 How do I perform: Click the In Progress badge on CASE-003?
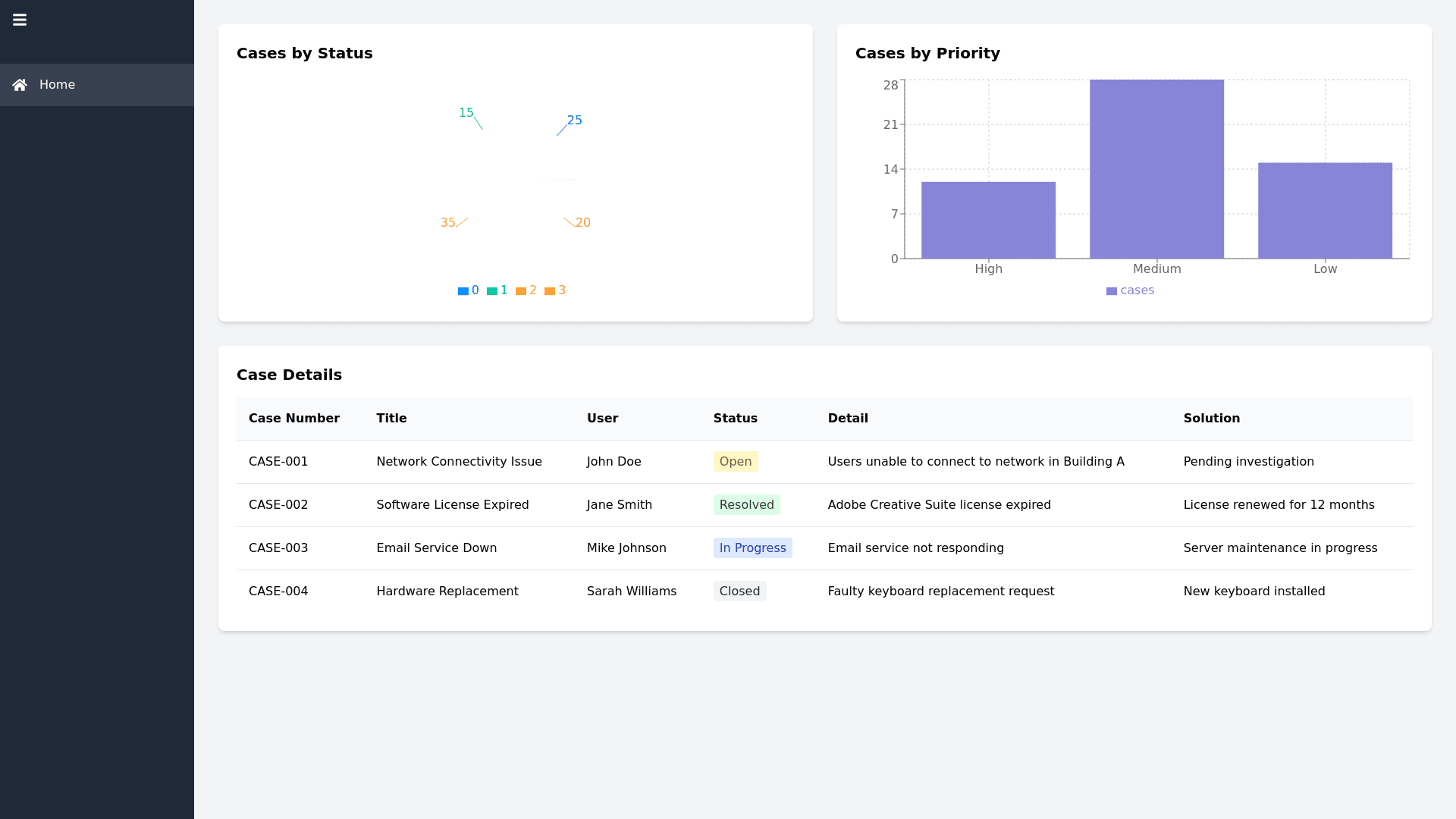pyautogui.click(x=752, y=548)
